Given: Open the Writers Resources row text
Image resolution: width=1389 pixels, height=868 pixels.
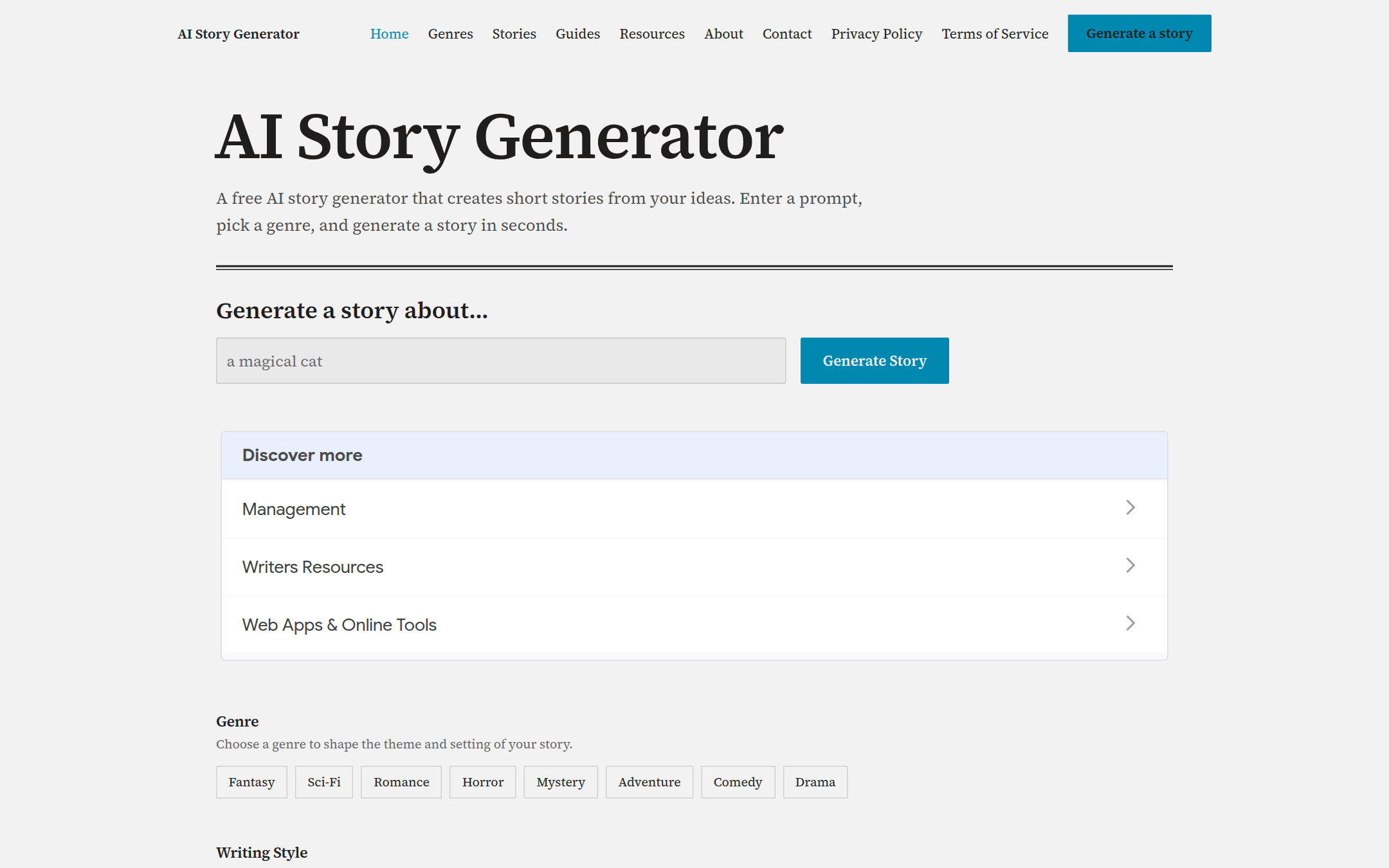Looking at the screenshot, I should coord(313,567).
